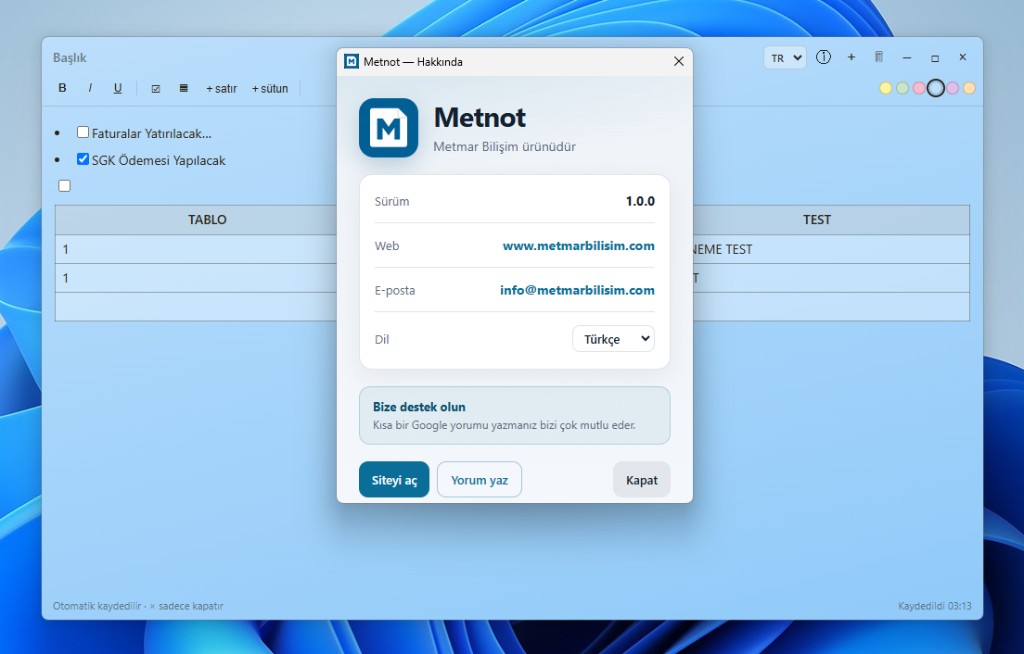Click the info@metmarbilisim.com email link
Image resolution: width=1024 pixels, height=654 pixels.
click(577, 290)
